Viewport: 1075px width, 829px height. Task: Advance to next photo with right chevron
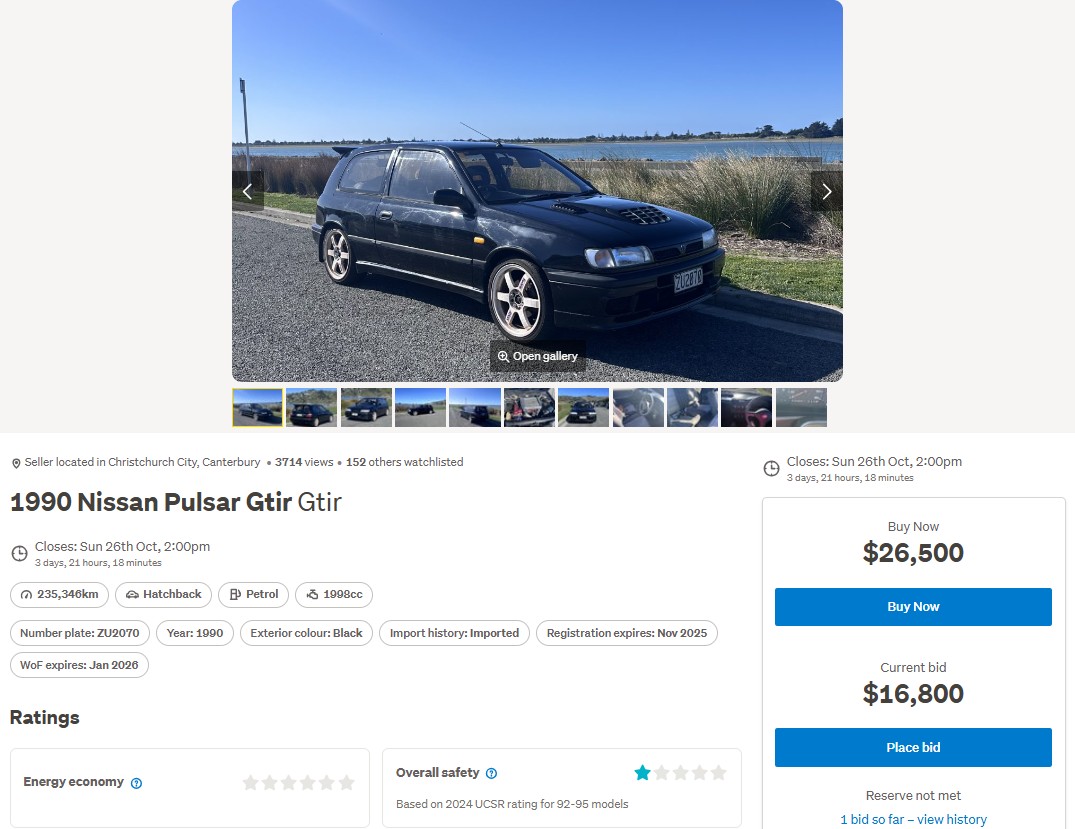tap(827, 191)
